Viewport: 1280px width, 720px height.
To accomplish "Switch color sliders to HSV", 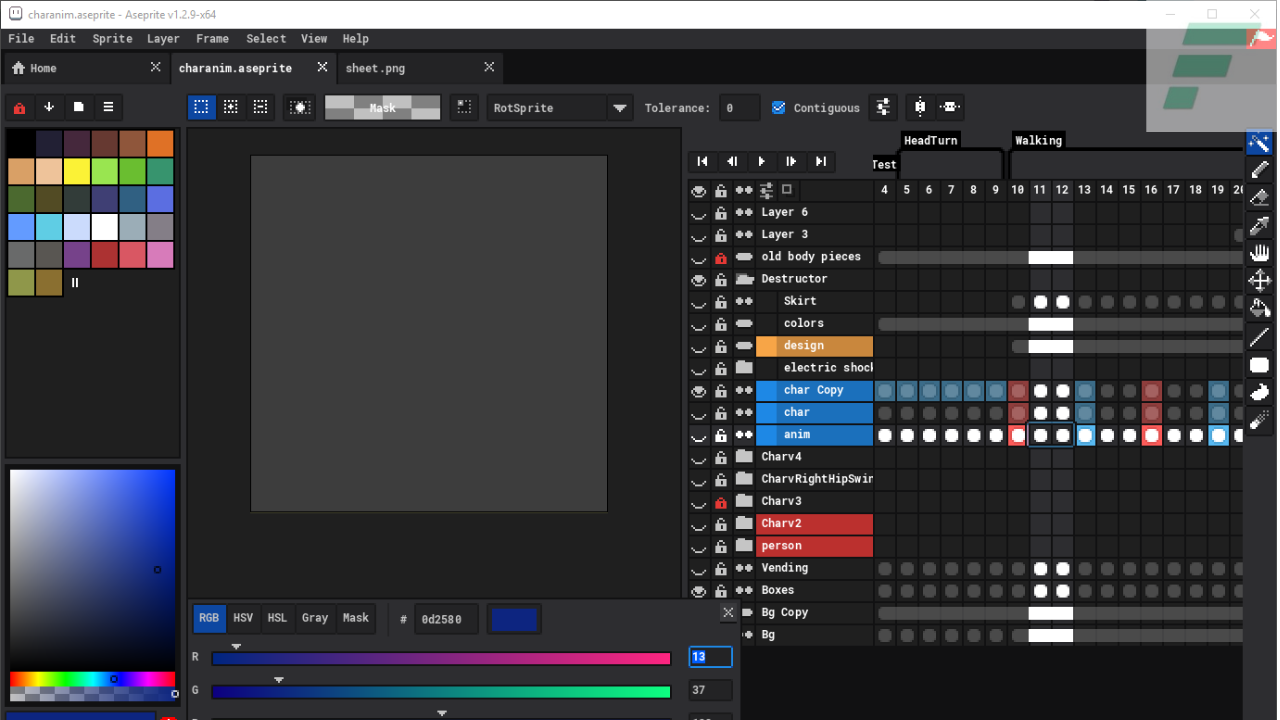I will (243, 618).
